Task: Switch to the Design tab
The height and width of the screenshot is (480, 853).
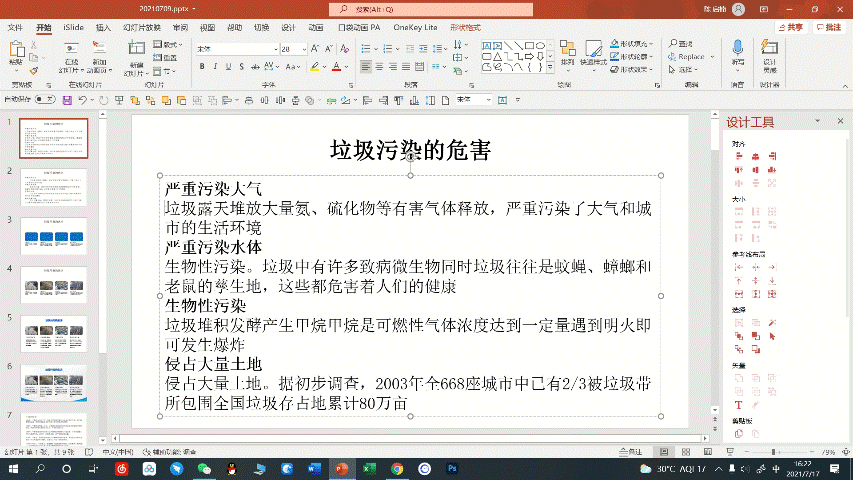Action: (x=288, y=27)
